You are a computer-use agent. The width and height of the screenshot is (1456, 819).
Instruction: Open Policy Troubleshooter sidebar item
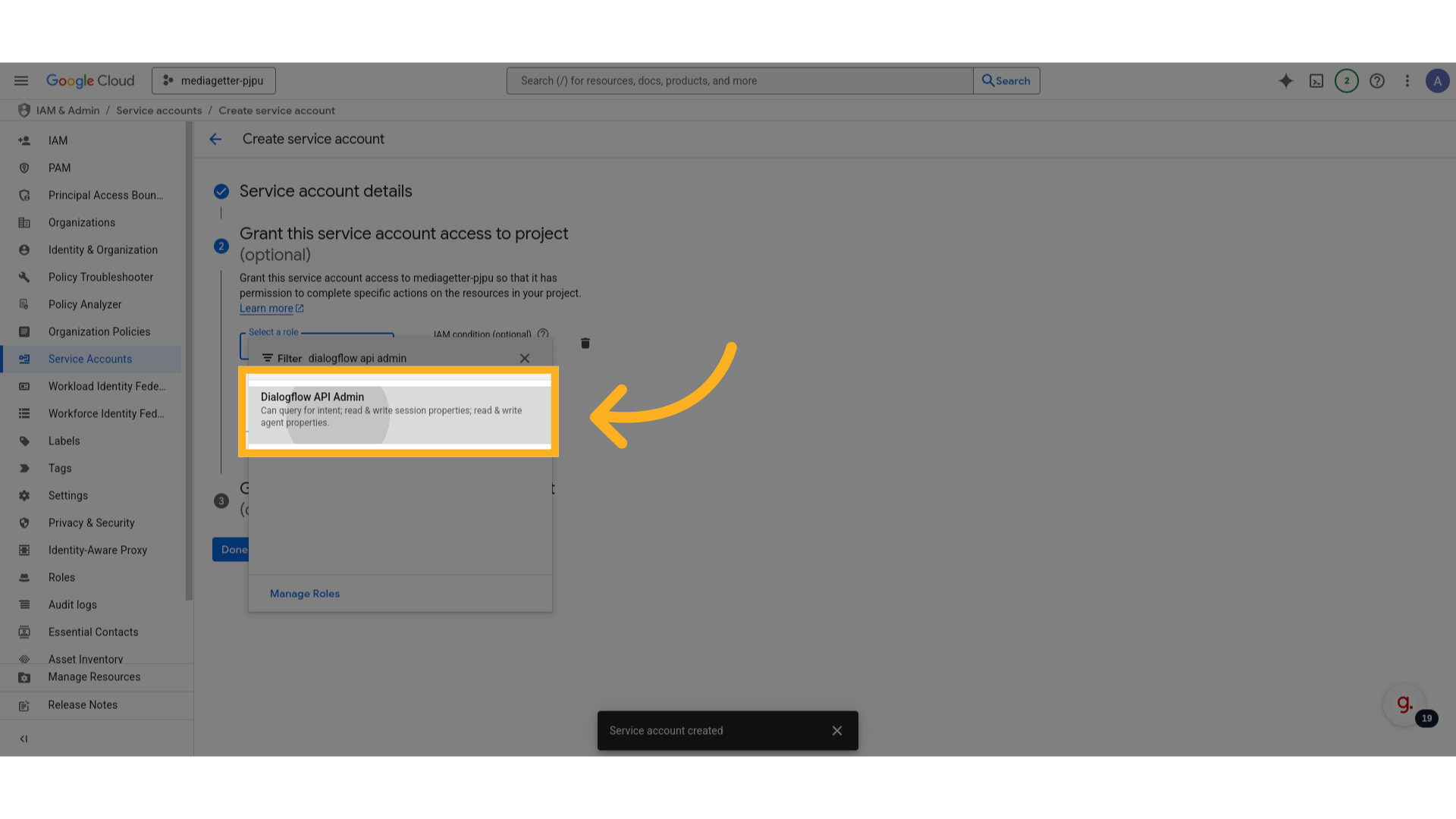[91, 277]
